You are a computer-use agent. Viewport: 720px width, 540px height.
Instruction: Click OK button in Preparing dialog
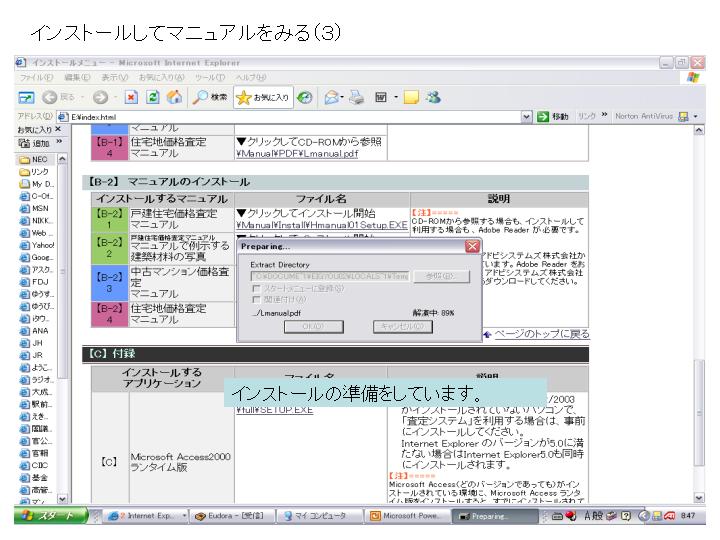tap(314, 326)
